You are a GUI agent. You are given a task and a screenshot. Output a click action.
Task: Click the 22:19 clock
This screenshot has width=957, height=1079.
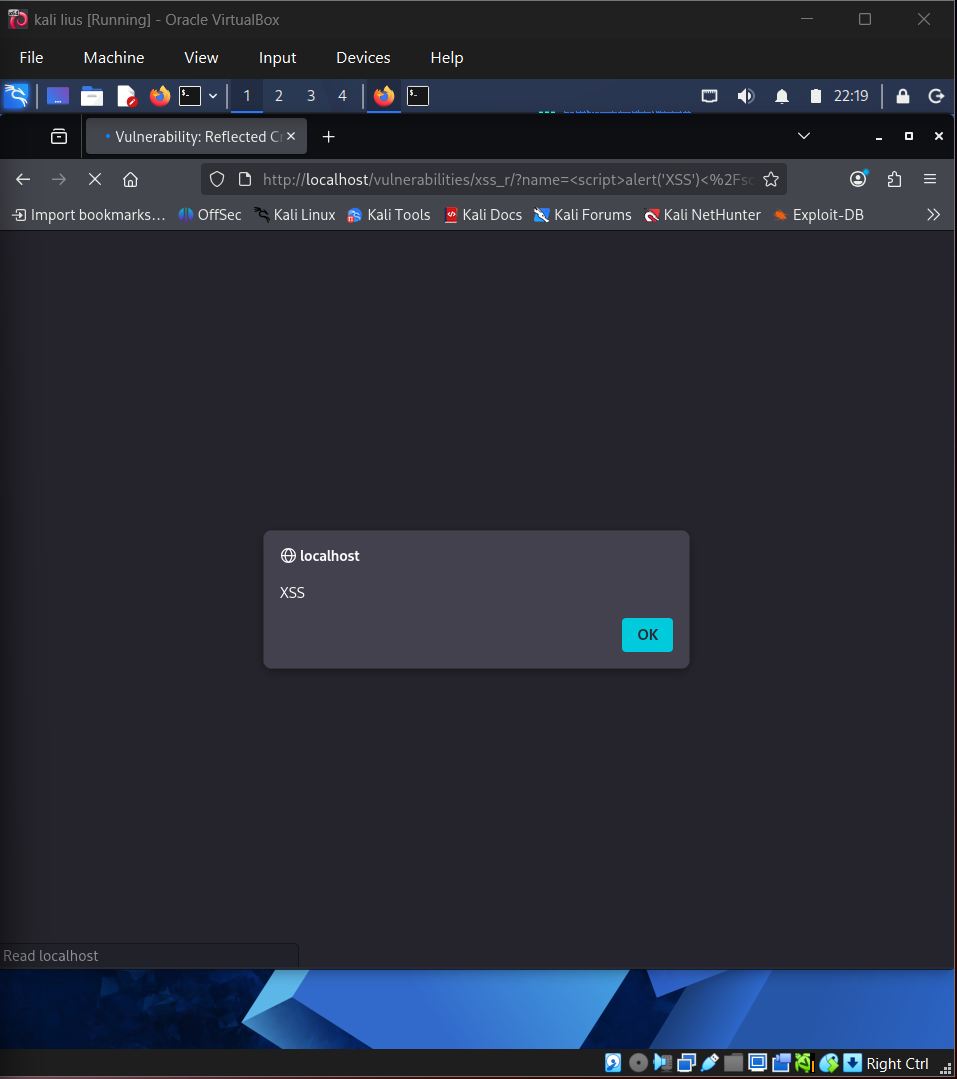[x=851, y=96]
